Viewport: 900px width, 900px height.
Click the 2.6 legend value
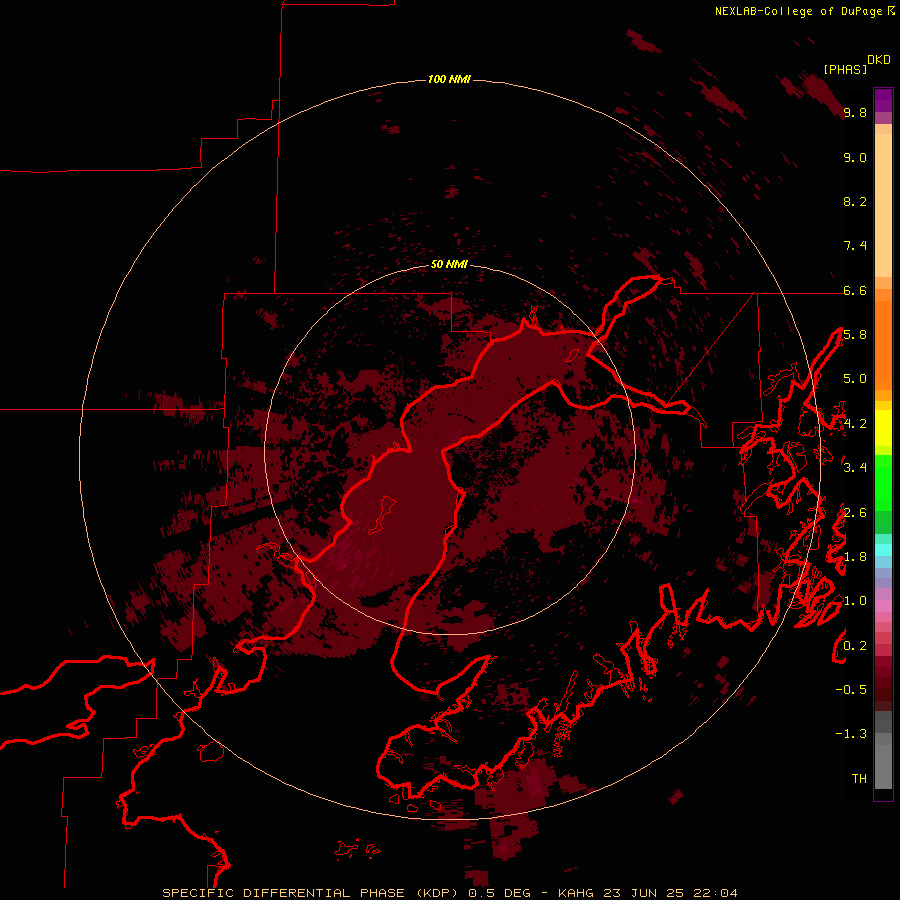(855, 513)
